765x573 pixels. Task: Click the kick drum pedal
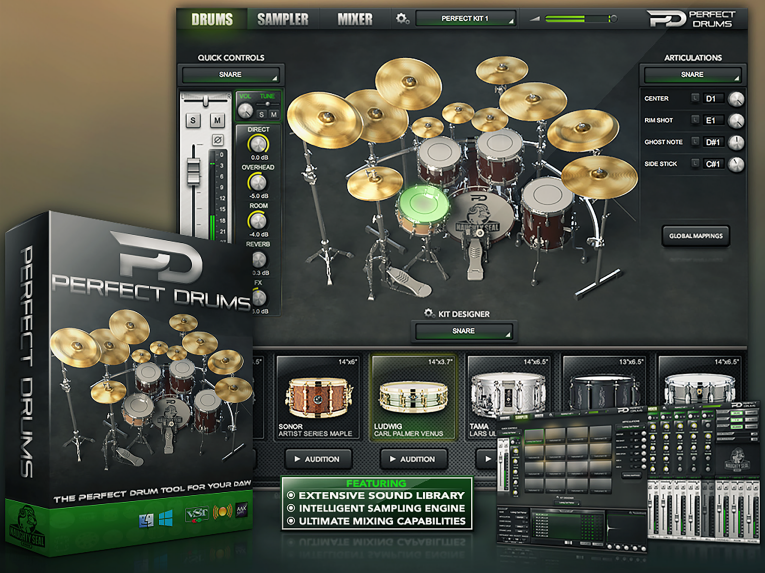pyautogui.click(x=474, y=256)
